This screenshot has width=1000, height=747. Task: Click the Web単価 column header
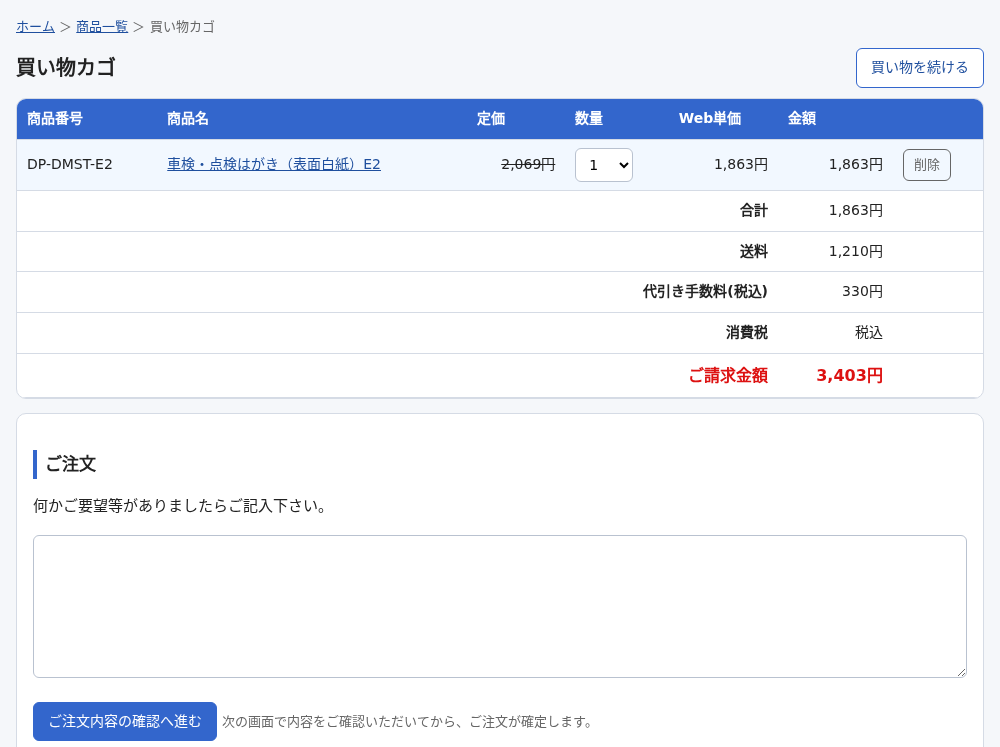pyautogui.click(x=710, y=119)
